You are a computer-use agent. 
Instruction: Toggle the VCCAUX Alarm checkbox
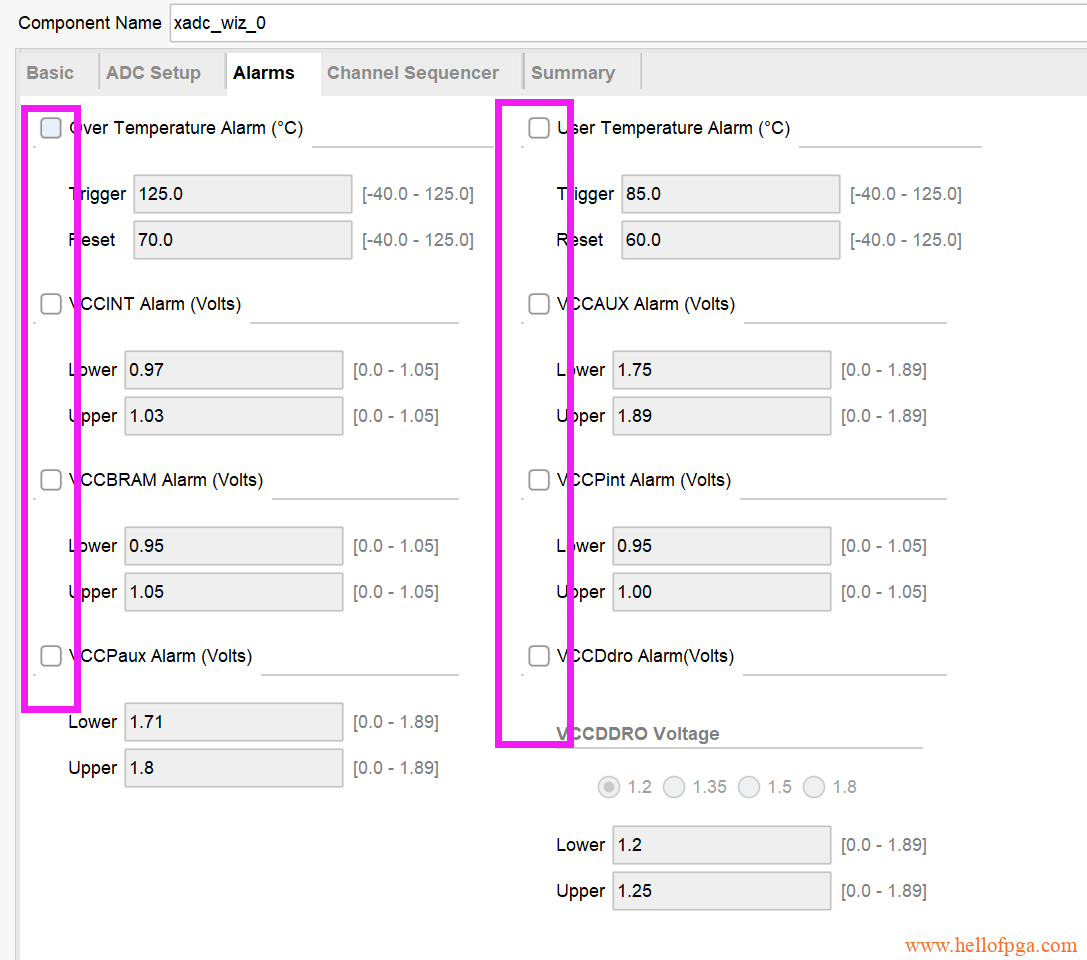pyautogui.click(x=539, y=304)
